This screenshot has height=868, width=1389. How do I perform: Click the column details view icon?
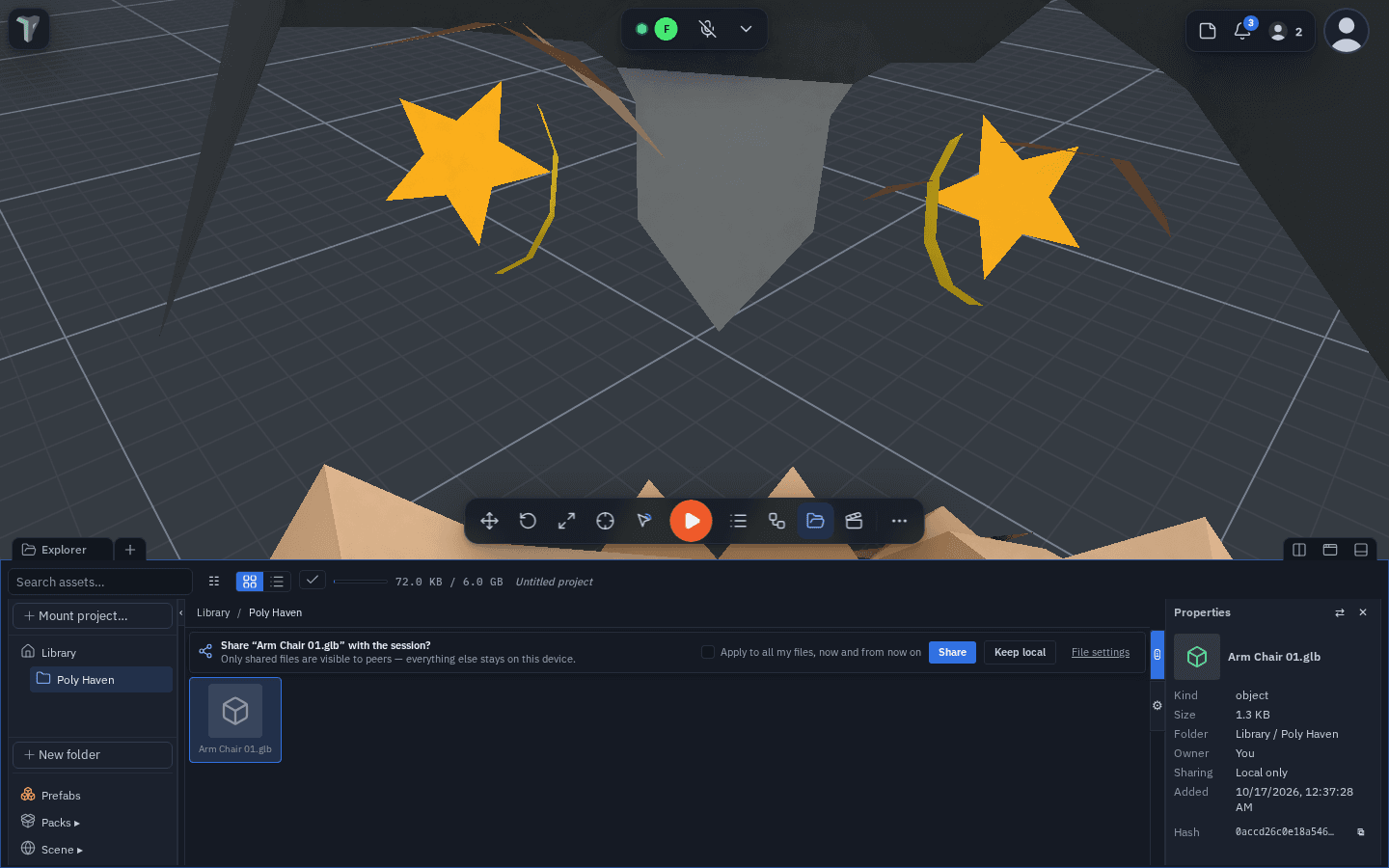[214, 582]
